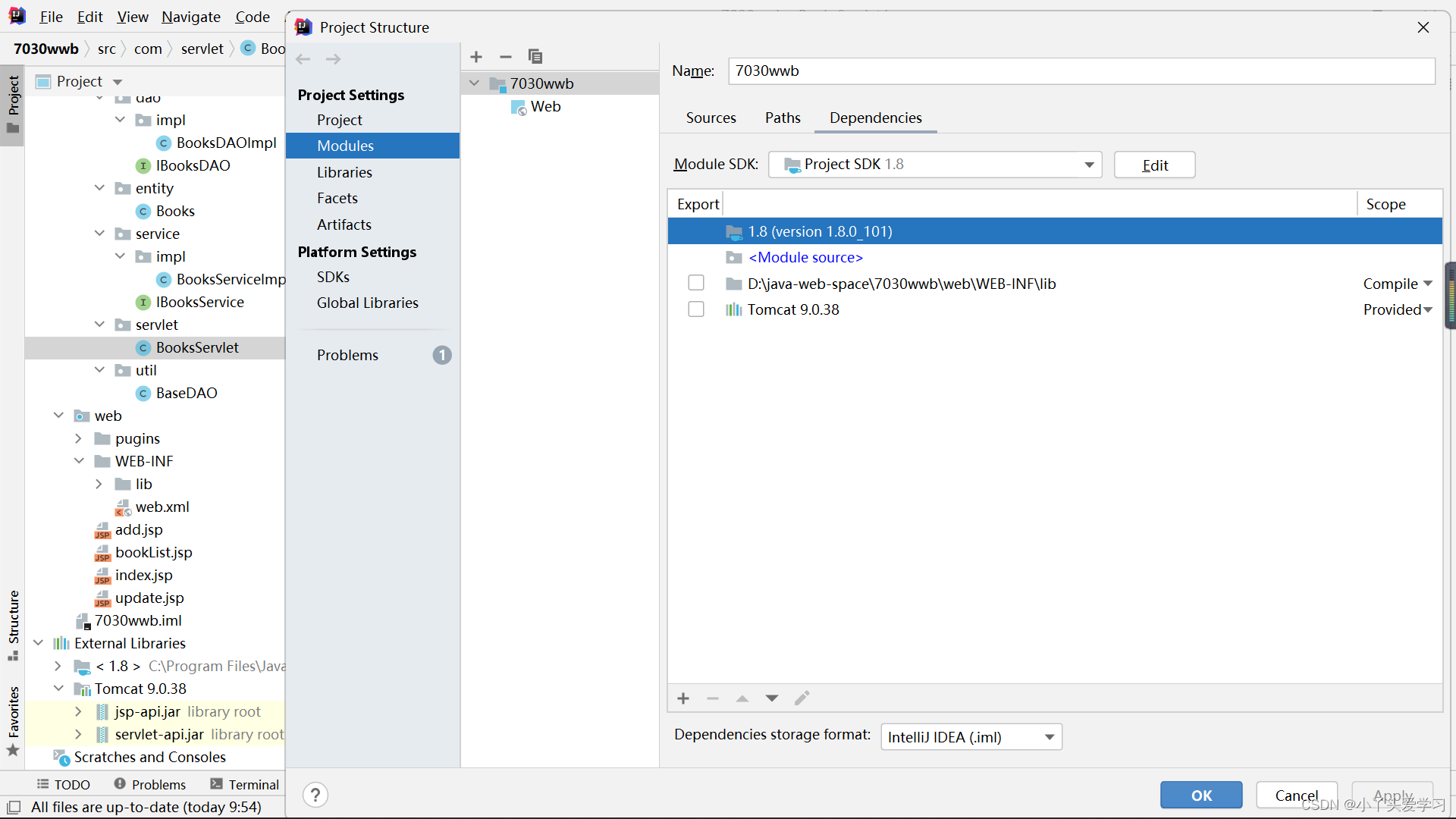Viewport: 1456px width, 819px height.
Task: Click the Edit SDK button
Action: 1154,165
